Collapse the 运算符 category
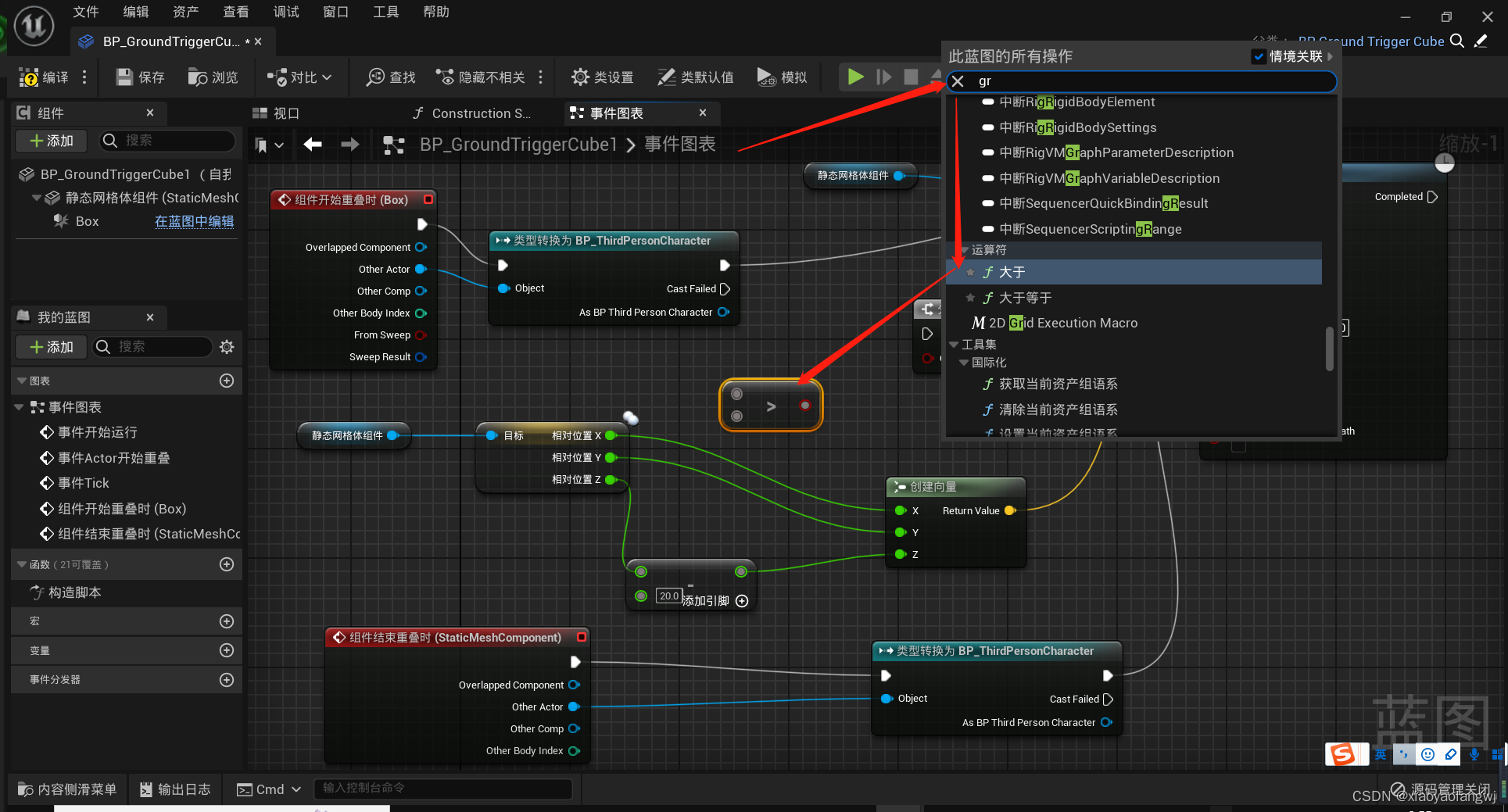The width and height of the screenshot is (1508, 812). point(965,250)
